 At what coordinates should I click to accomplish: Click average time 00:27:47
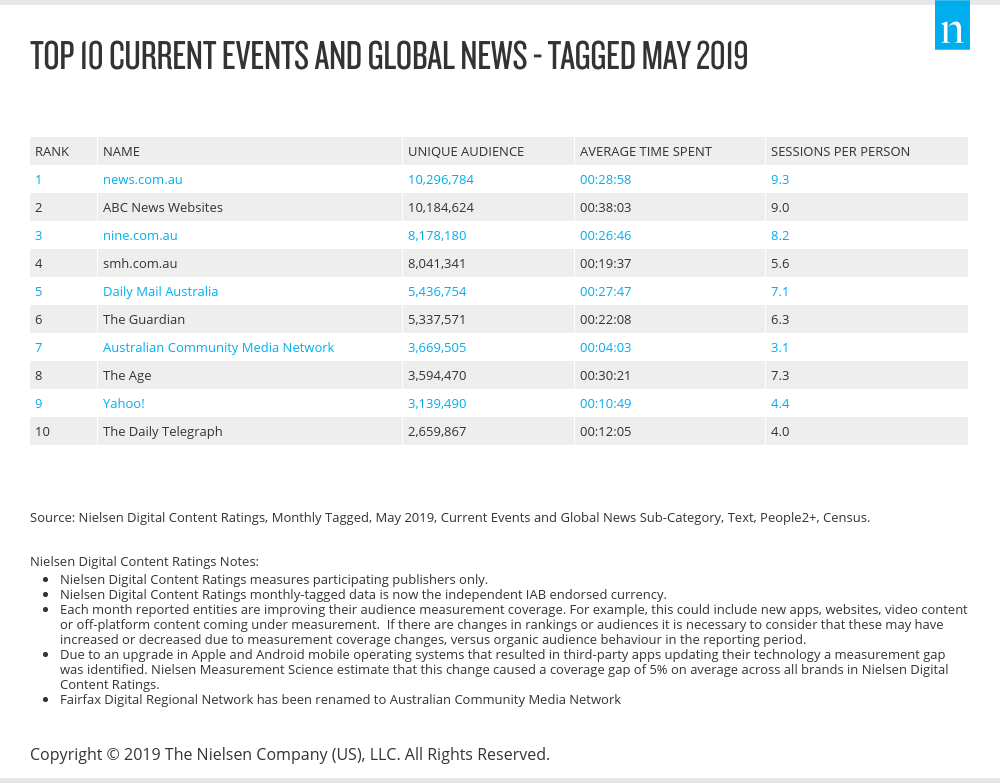click(605, 292)
